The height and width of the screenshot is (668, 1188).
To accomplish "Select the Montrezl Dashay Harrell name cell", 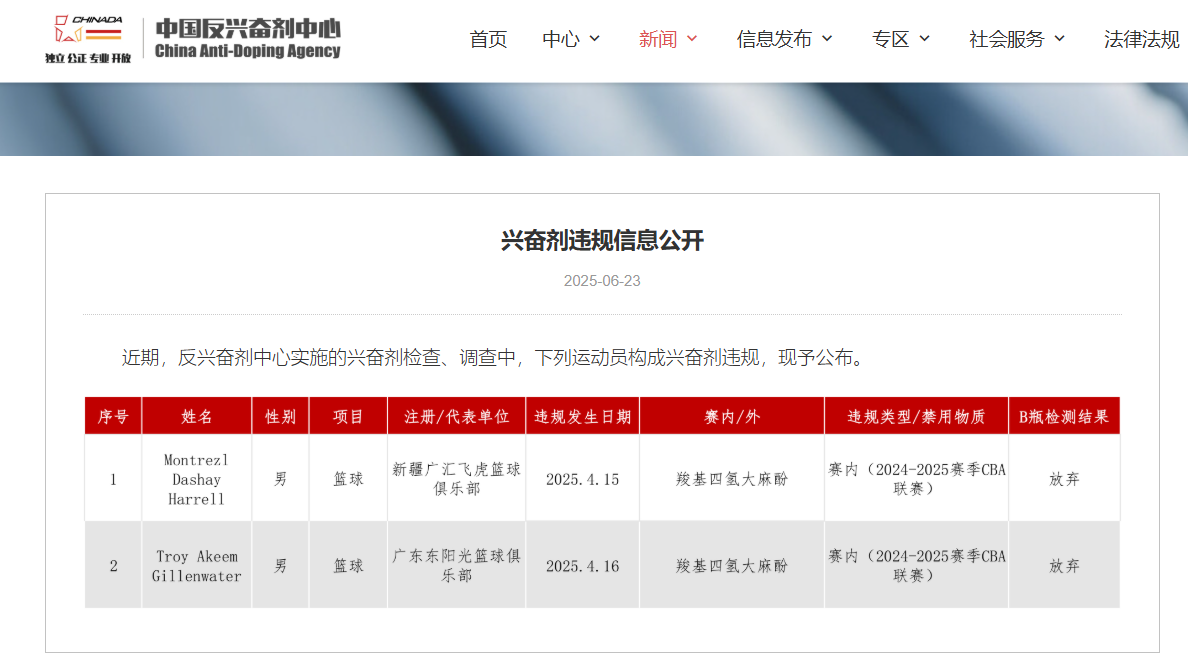I will coord(196,479).
